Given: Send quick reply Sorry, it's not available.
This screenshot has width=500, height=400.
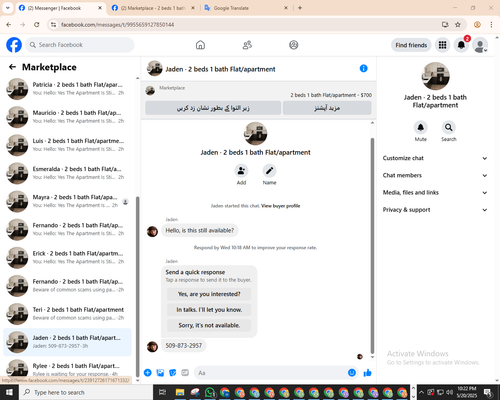Looking at the screenshot, I should (209, 325).
